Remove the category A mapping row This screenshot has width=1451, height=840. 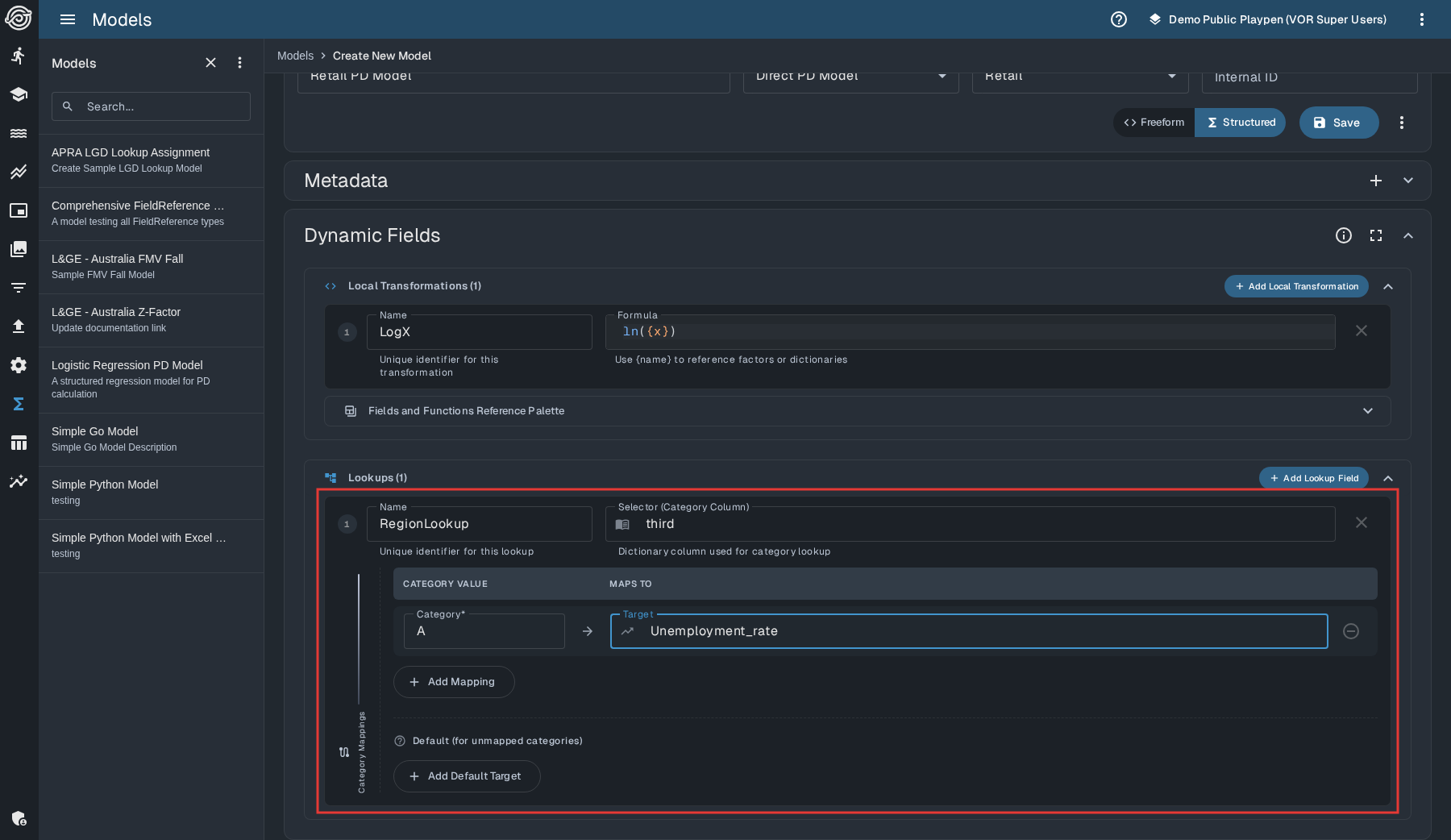[1351, 631]
